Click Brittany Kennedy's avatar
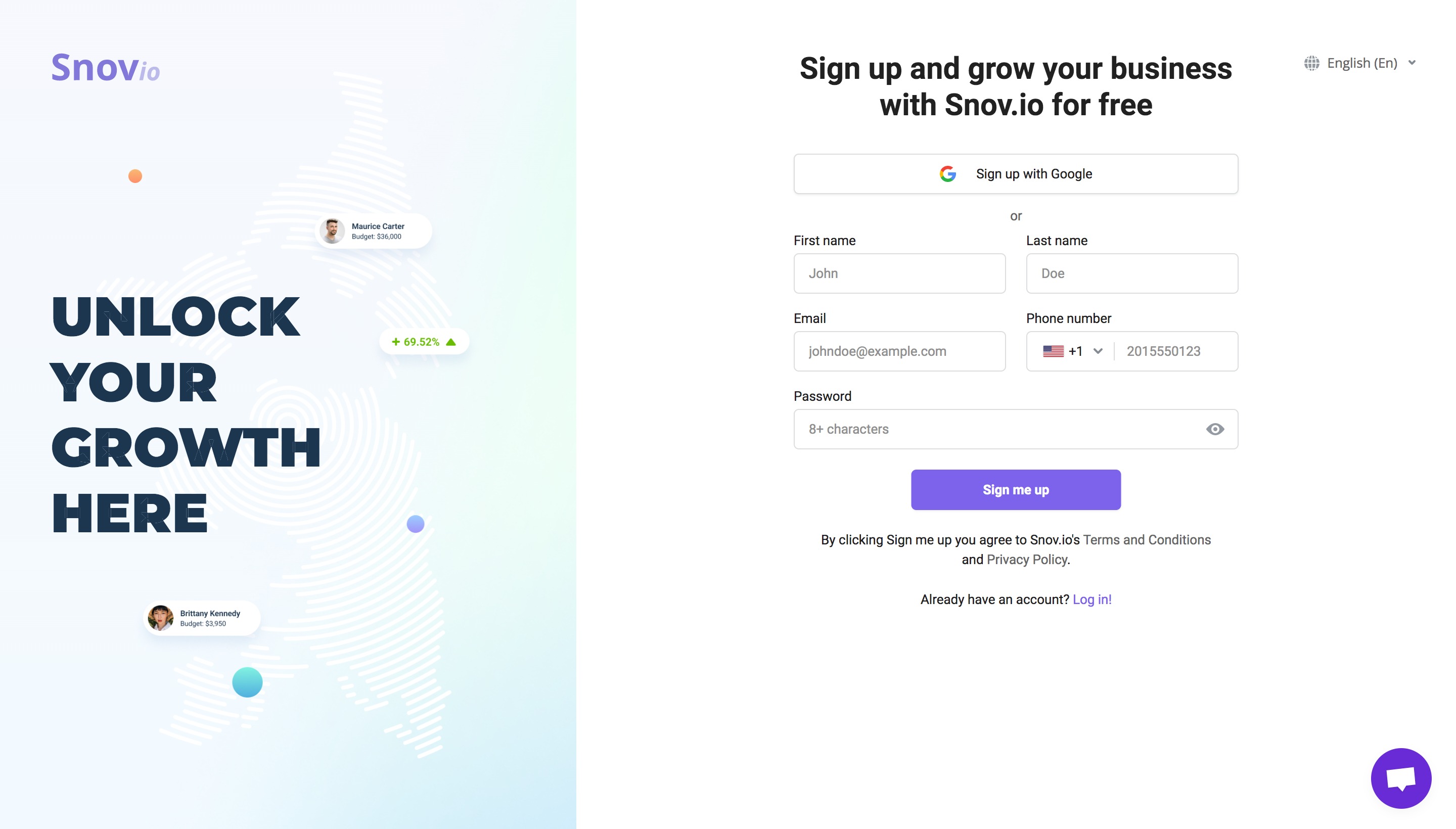 coord(161,618)
